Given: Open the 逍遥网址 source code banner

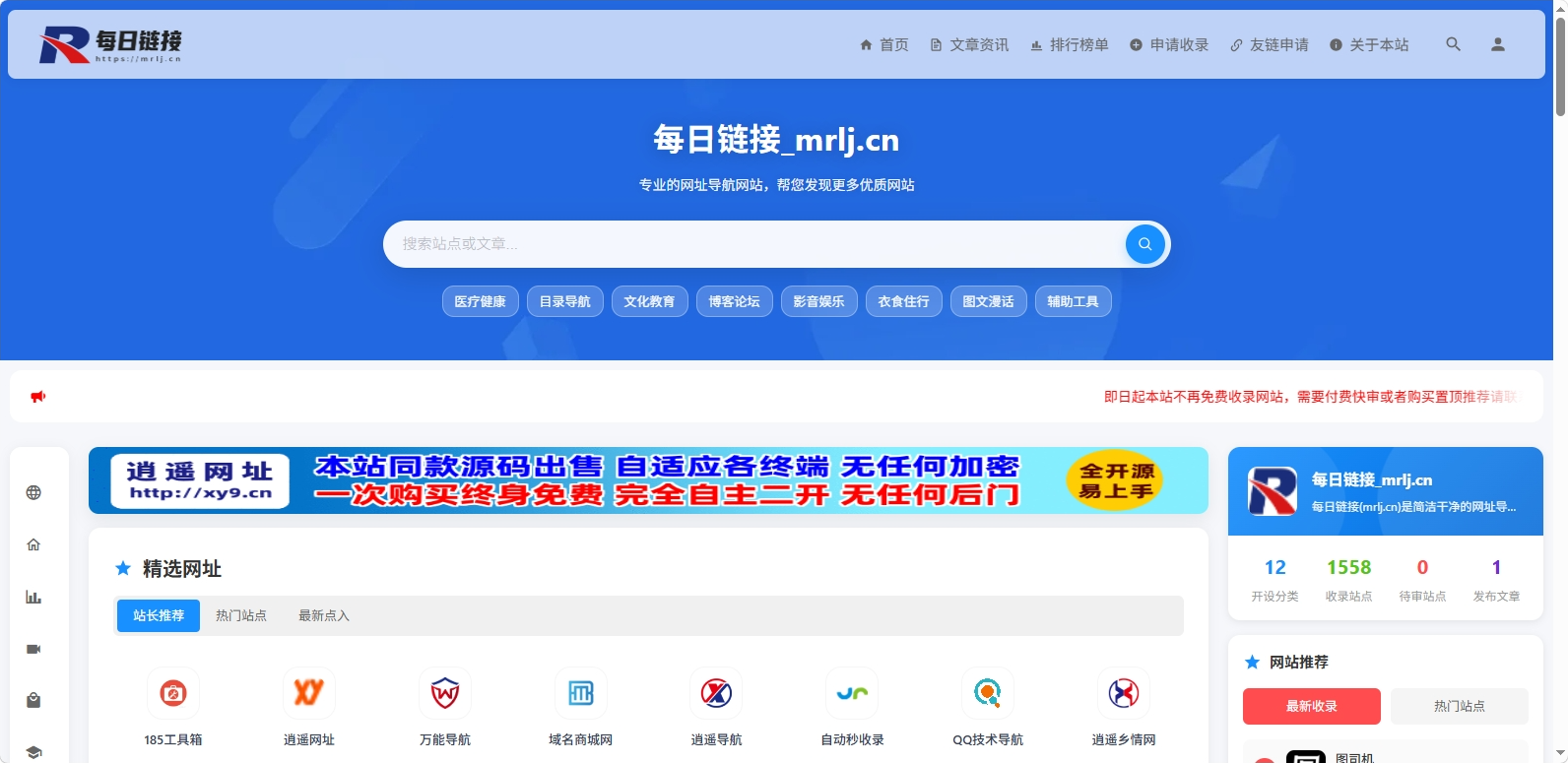Looking at the screenshot, I should tap(648, 480).
